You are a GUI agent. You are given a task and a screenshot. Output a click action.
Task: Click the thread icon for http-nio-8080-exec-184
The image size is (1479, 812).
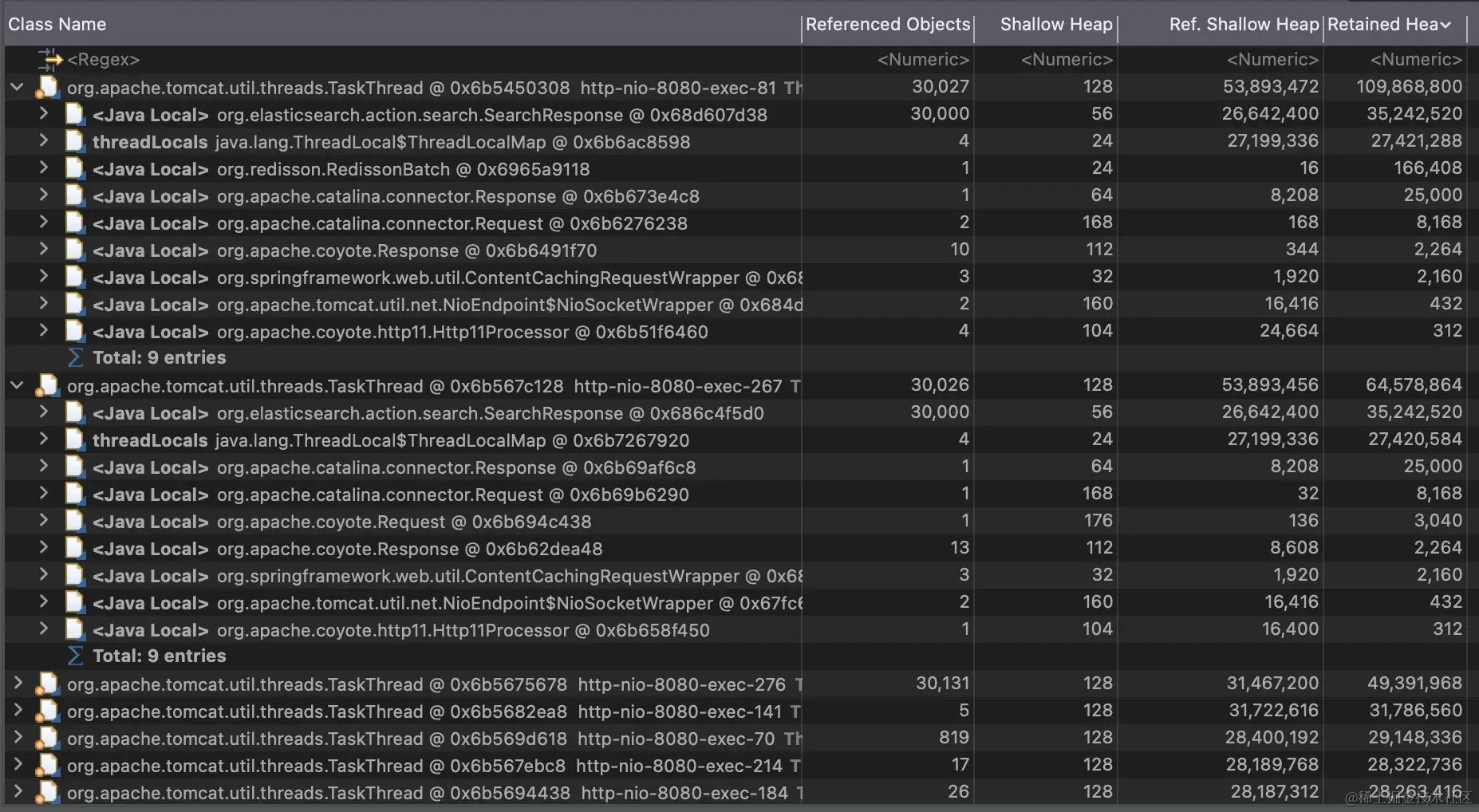pos(48,793)
